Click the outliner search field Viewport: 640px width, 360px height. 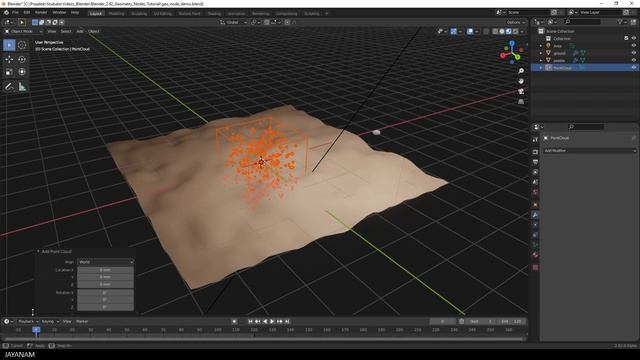tap(582, 22)
